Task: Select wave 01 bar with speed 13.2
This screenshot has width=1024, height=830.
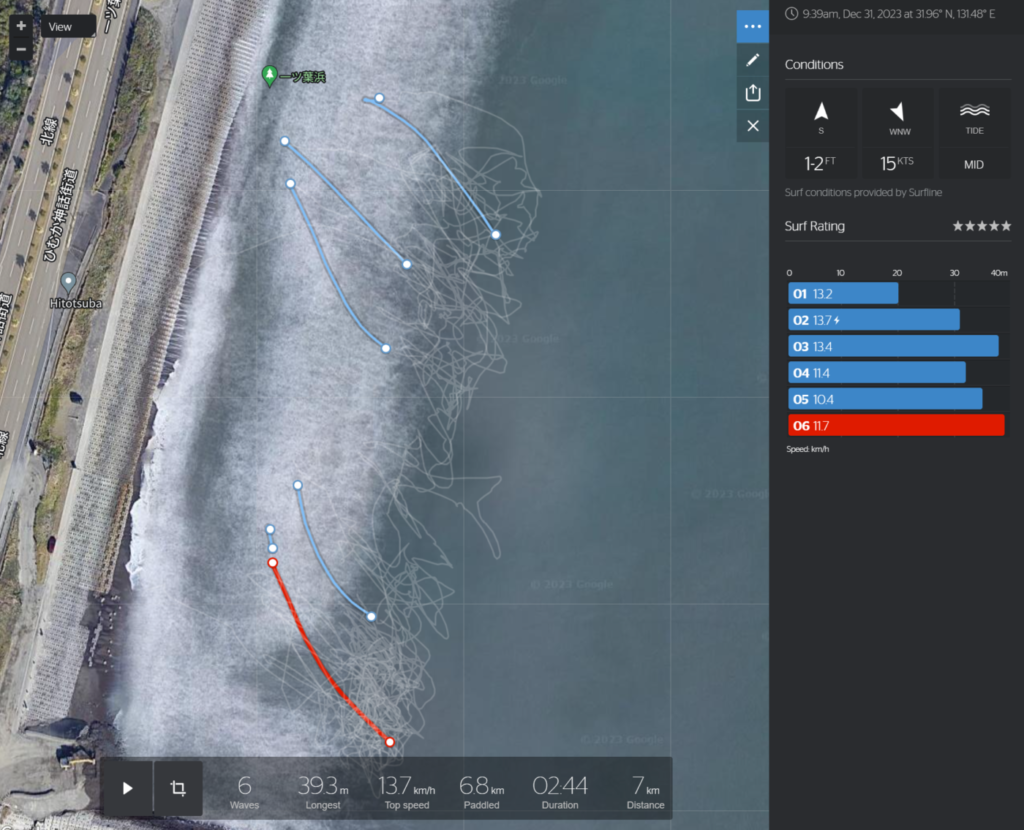Action: [x=842, y=294]
